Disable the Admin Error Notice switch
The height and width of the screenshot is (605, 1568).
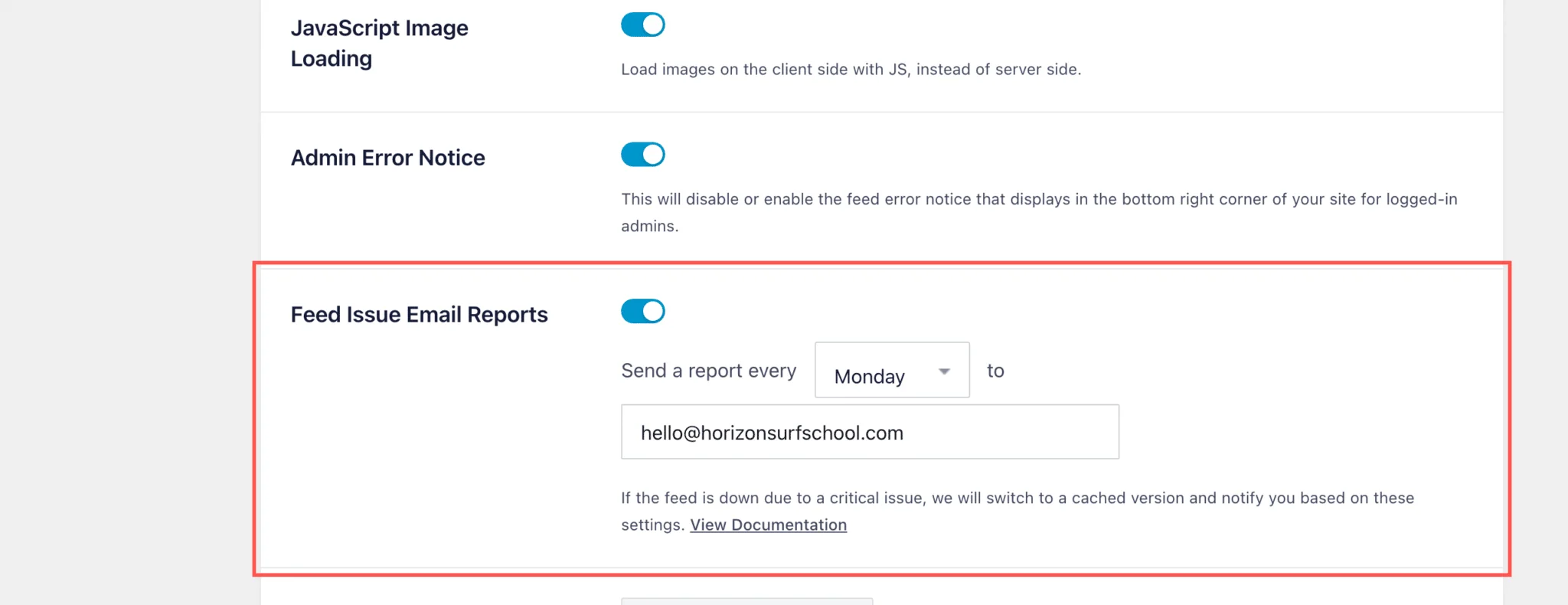642,155
